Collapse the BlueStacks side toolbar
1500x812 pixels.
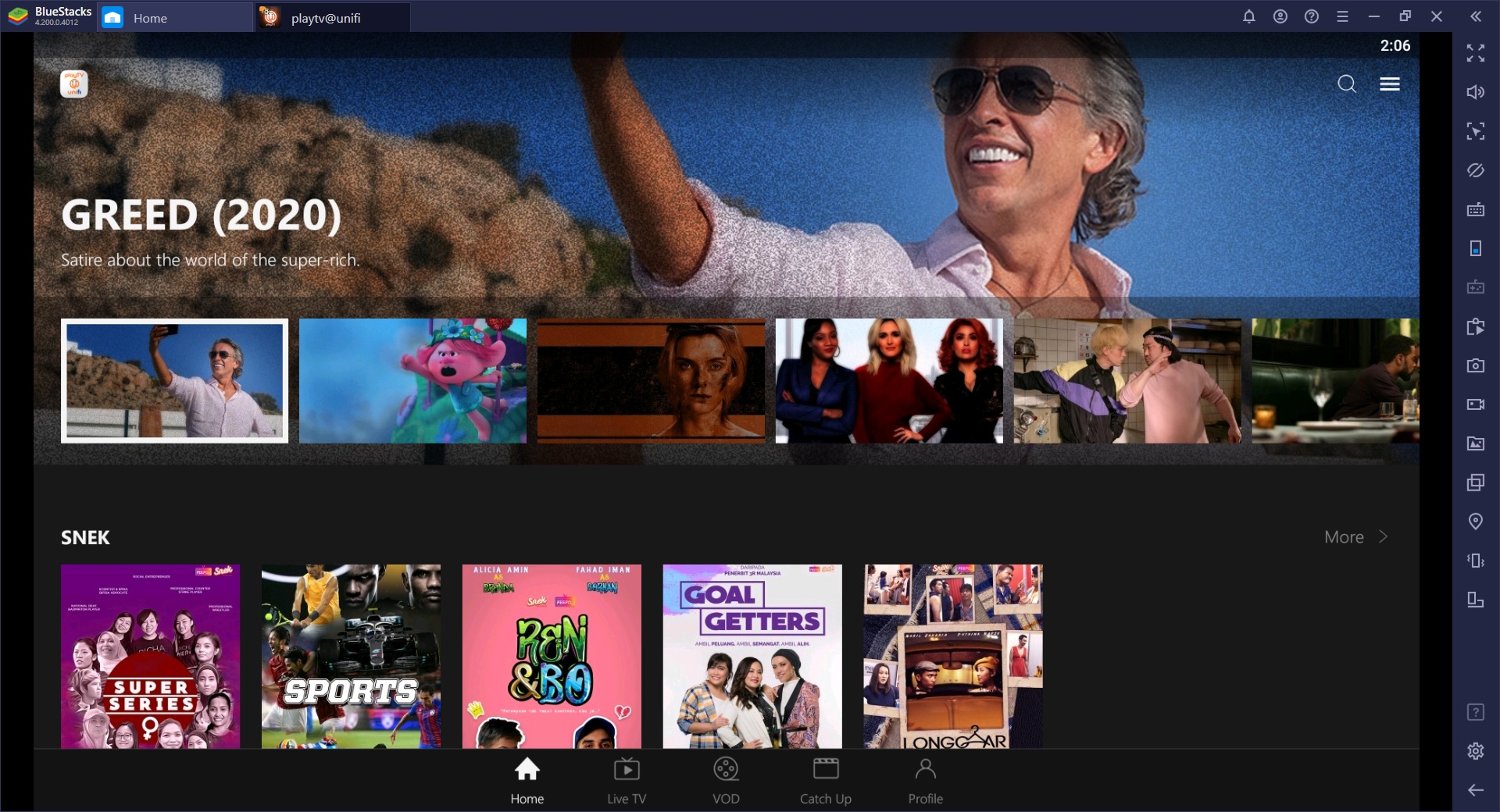coord(1476,16)
